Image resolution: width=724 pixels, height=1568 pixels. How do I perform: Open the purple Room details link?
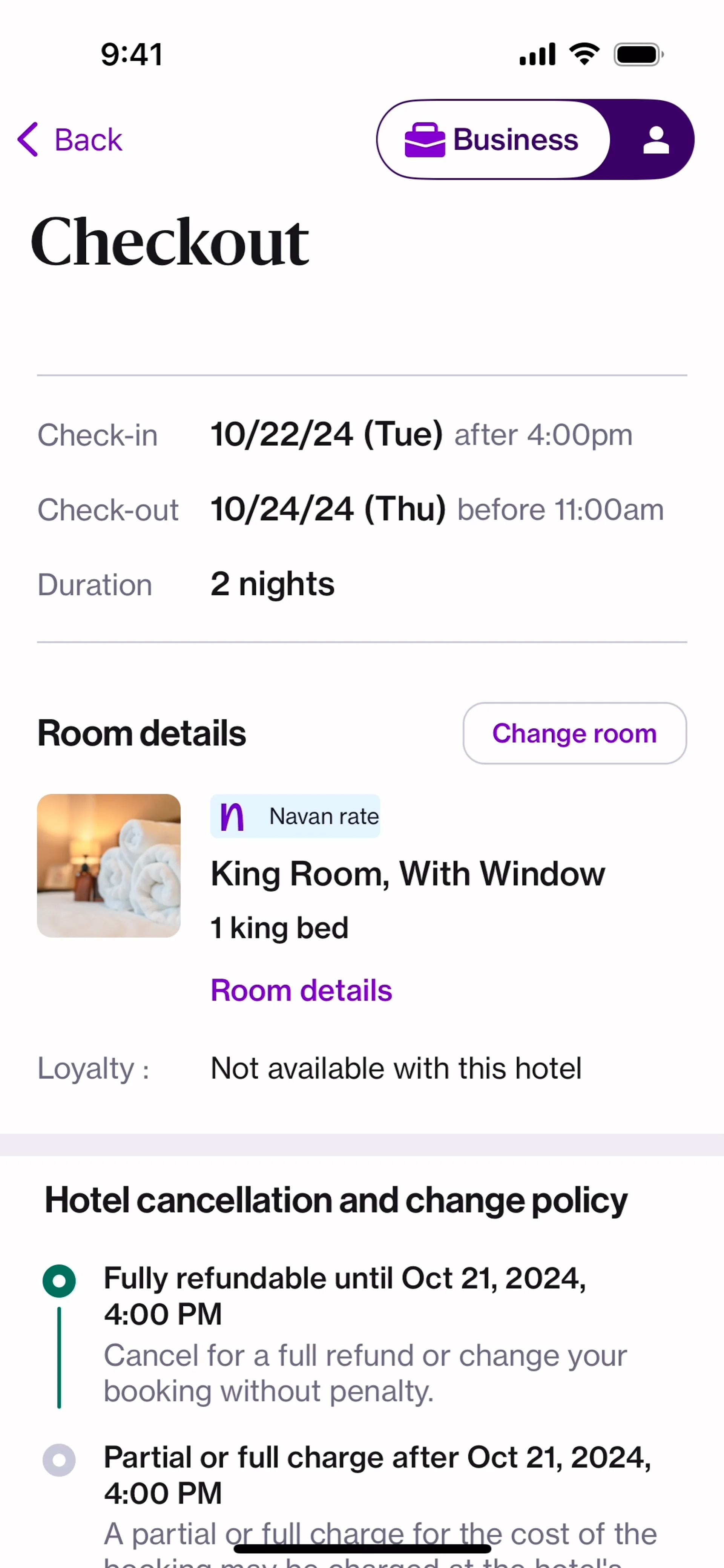click(301, 990)
